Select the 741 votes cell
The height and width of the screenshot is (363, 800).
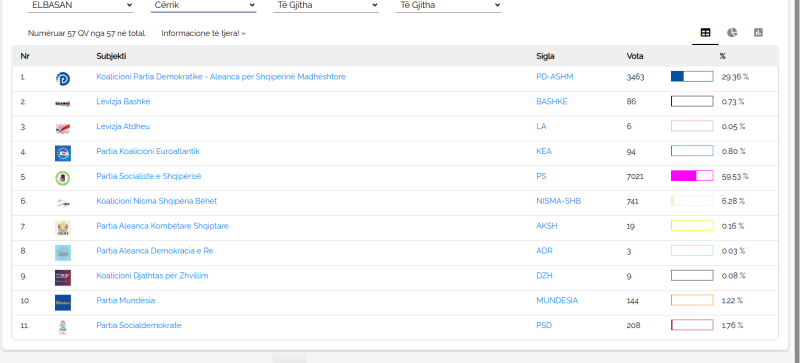(632, 202)
